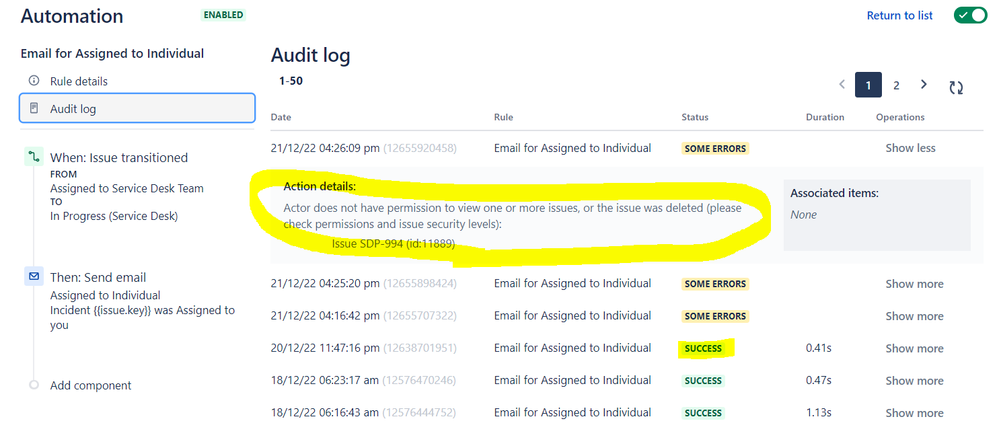
Task: Click the Add component circle marker
Action: coord(34,385)
